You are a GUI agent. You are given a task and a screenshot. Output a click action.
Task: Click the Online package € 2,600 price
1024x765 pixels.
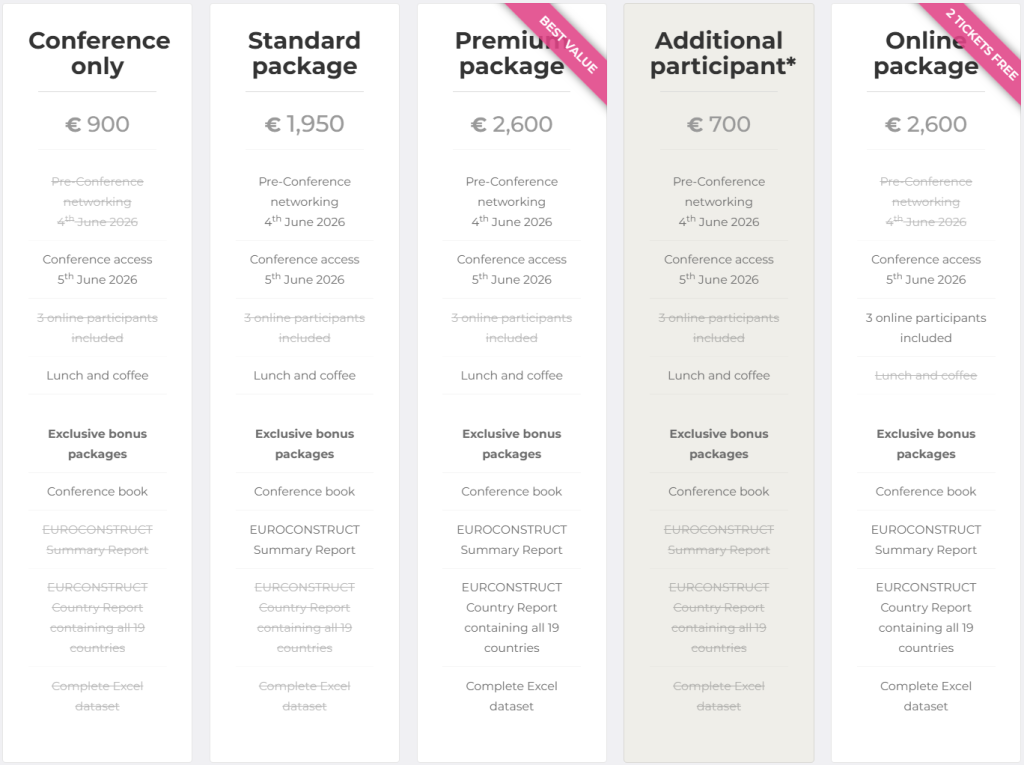(x=925, y=125)
